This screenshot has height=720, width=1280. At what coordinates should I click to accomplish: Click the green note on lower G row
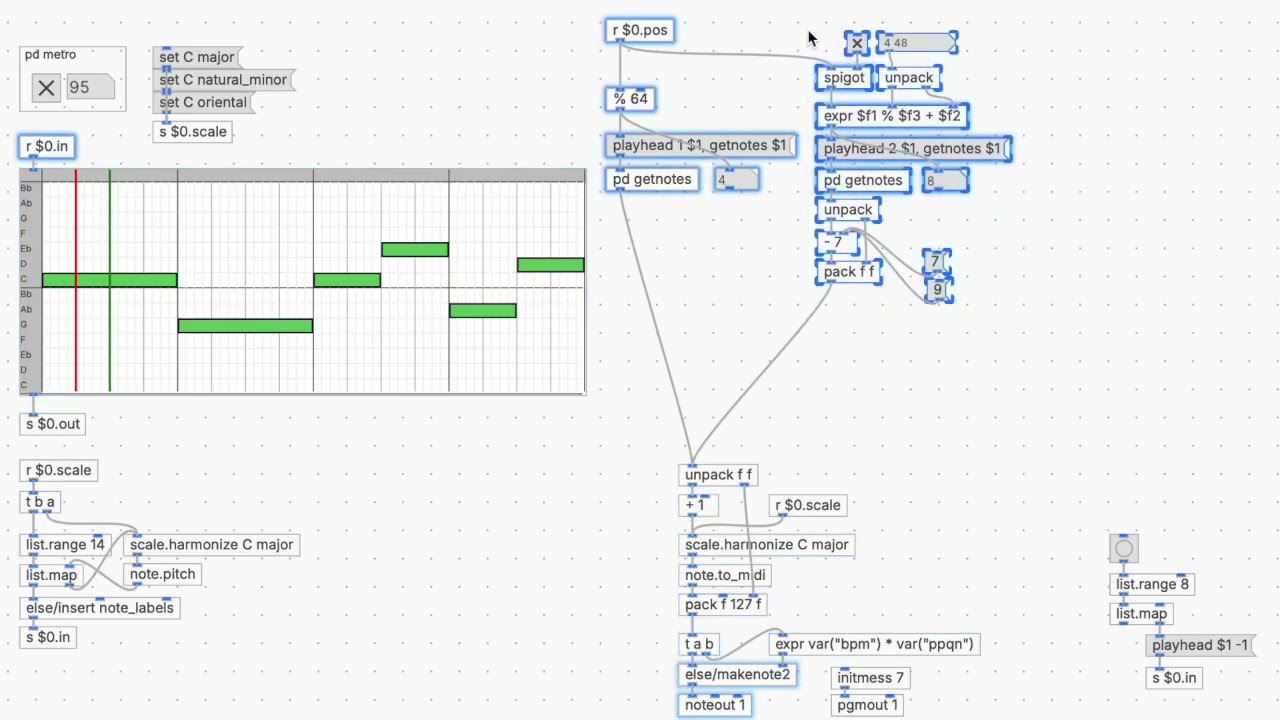click(245, 326)
